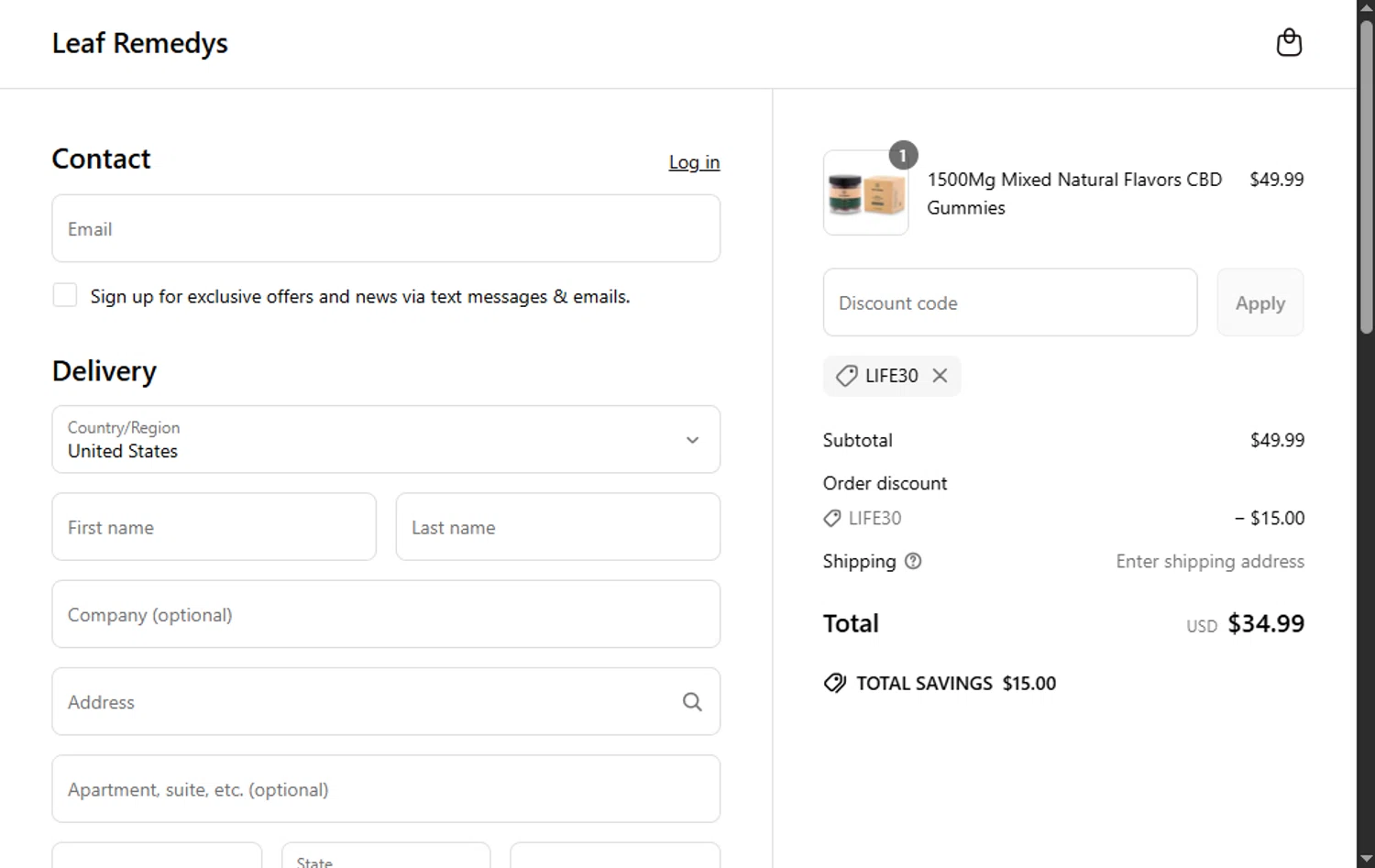1375x868 pixels.
Task: Click the address search magnifier icon
Action: 692,702
